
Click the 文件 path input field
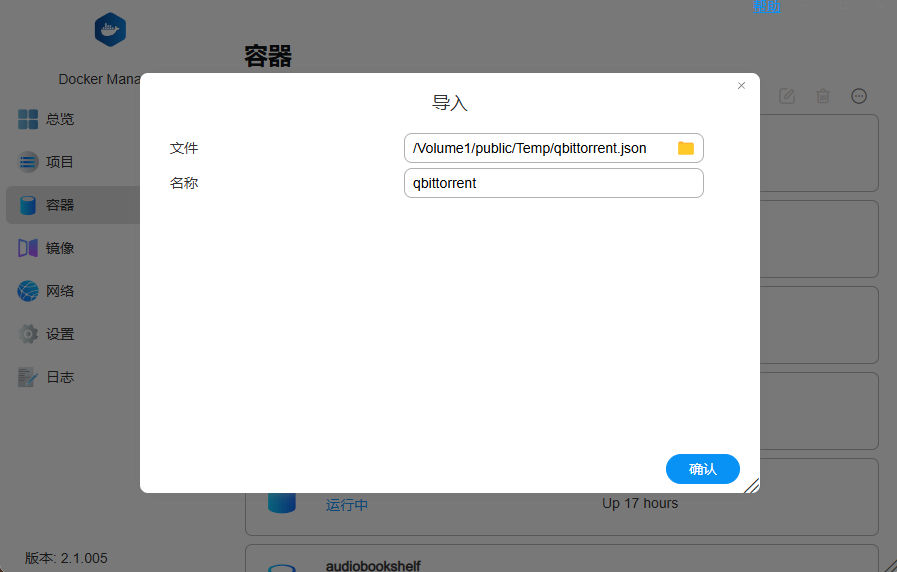[553, 148]
